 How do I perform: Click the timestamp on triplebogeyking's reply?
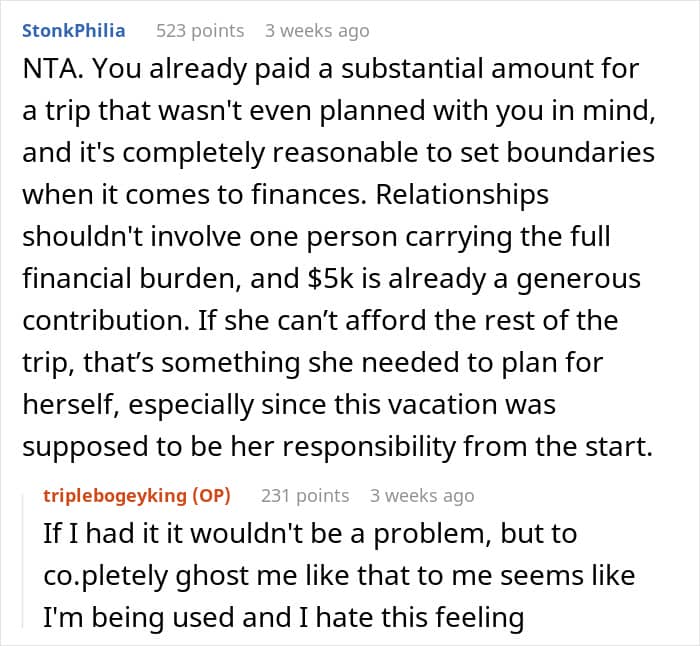[x=421, y=495]
